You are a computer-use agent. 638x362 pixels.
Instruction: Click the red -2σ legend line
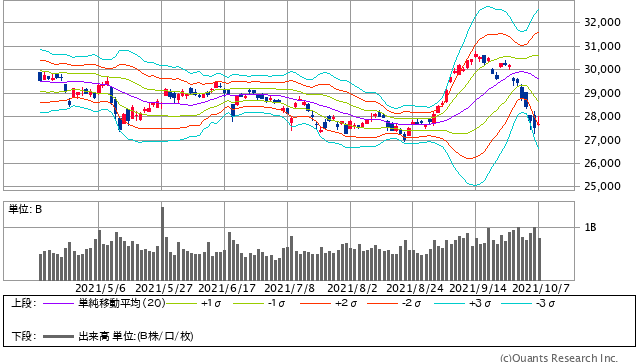(x=382, y=303)
